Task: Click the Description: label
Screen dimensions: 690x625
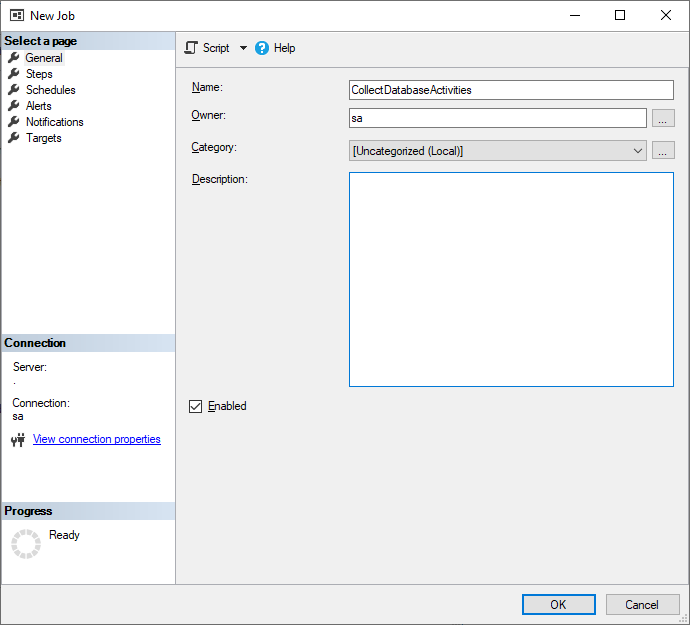Action: tap(220, 179)
